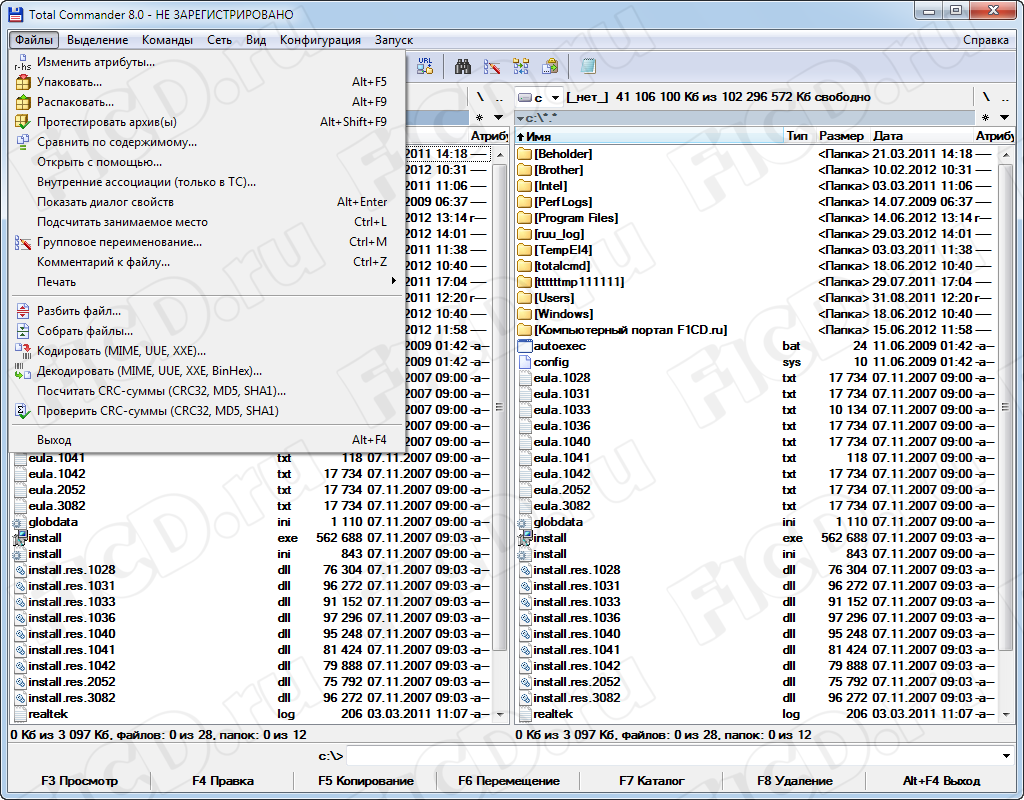
Task: Click F3 Просмотр button
Action: point(80,781)
